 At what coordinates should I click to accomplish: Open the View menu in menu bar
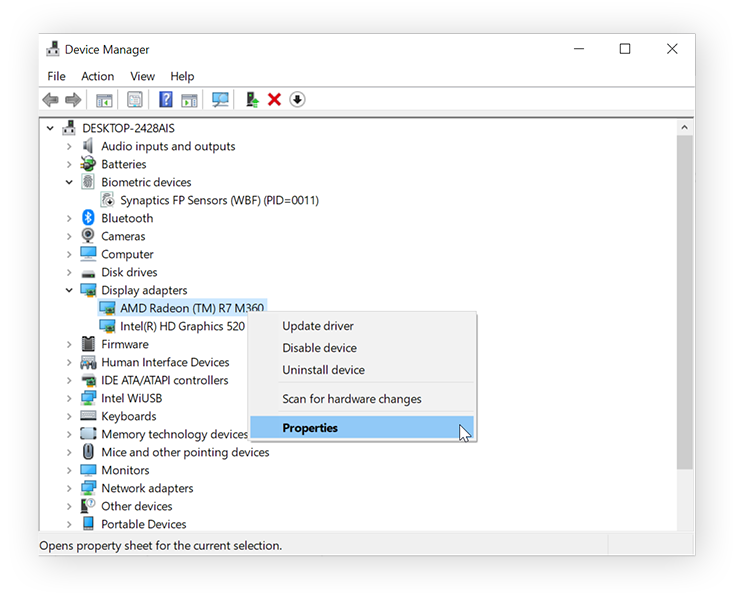point(142,76)
